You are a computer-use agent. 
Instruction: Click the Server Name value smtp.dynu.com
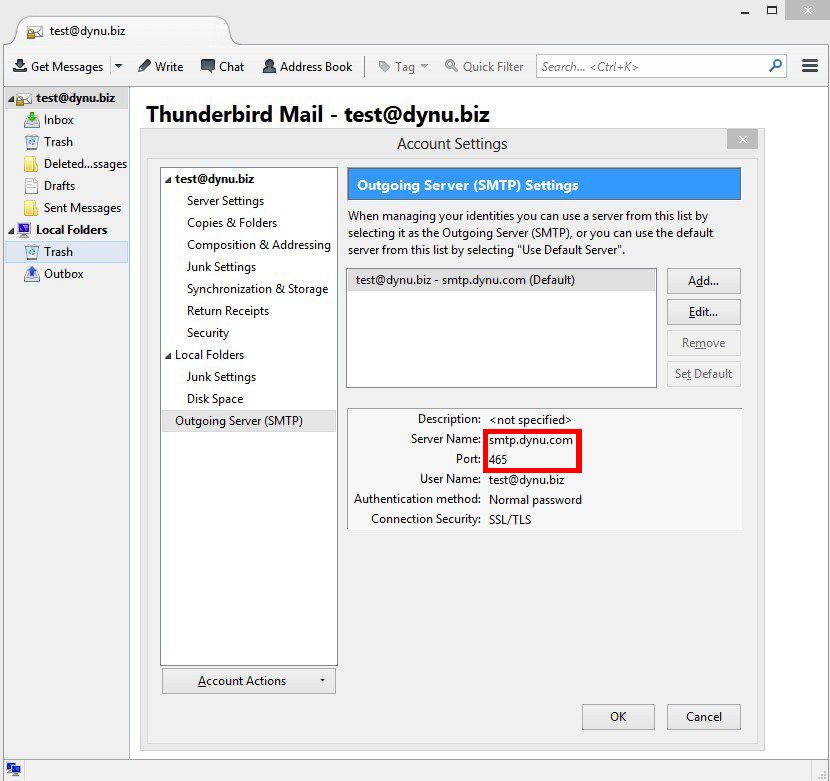pyautogui.click(x=531, y=440)
